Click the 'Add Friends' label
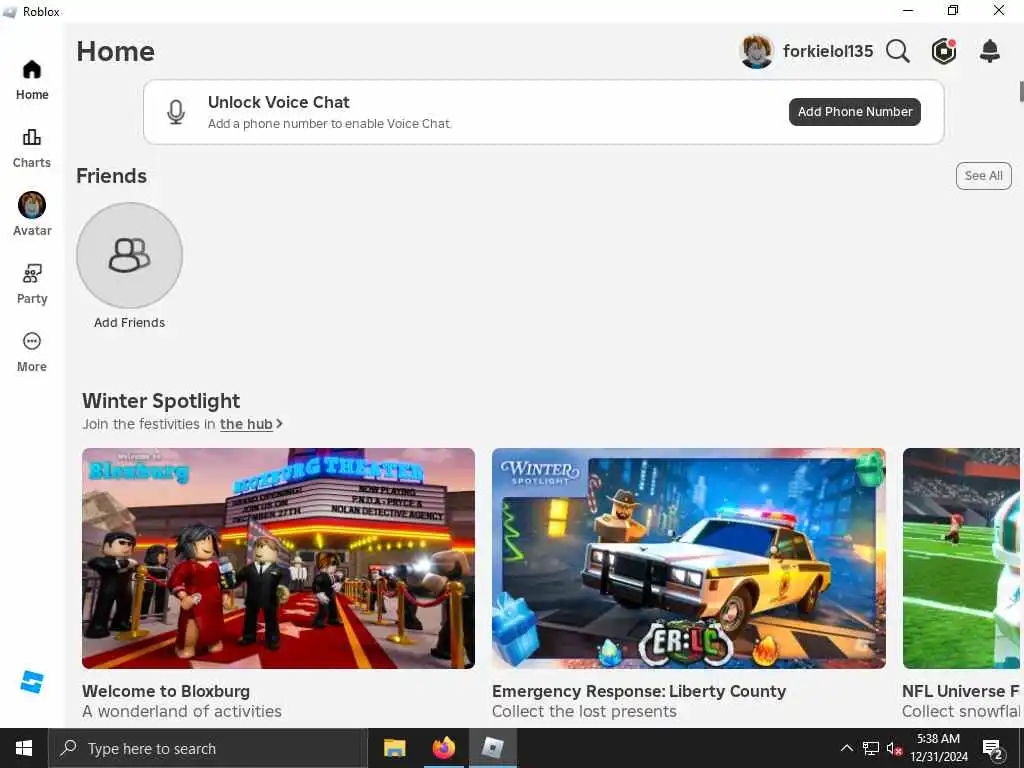The image size is (1024, 768). pos(129,323)
